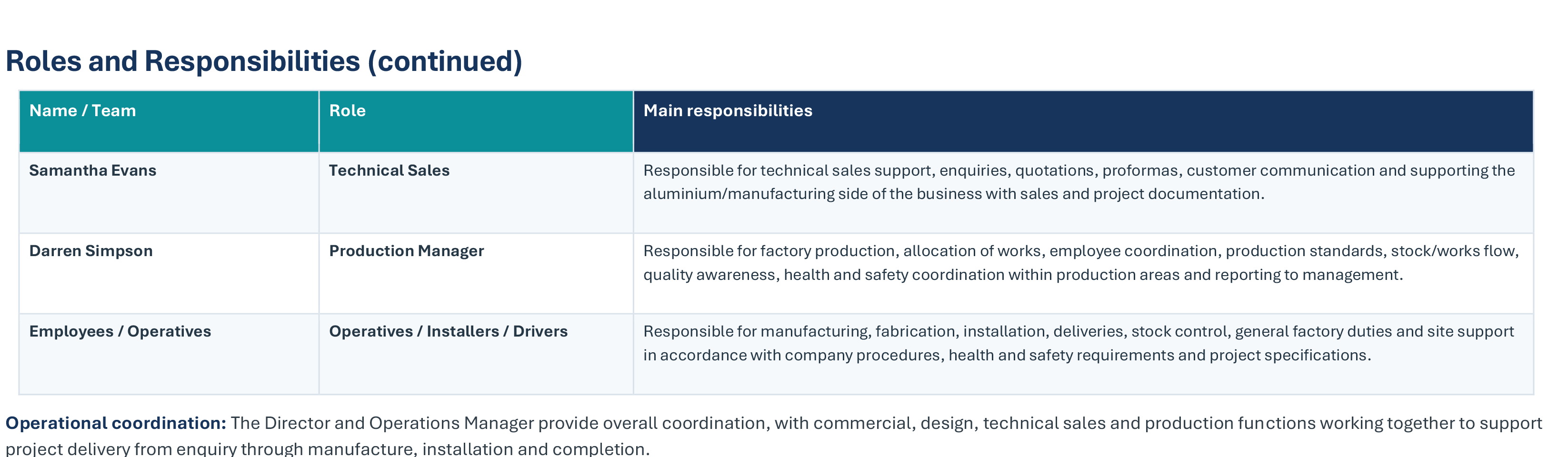The width and height of the screenshot is (1568, 457).
Task: Select the Darren Simpson name cell
Action: [169, 273]
